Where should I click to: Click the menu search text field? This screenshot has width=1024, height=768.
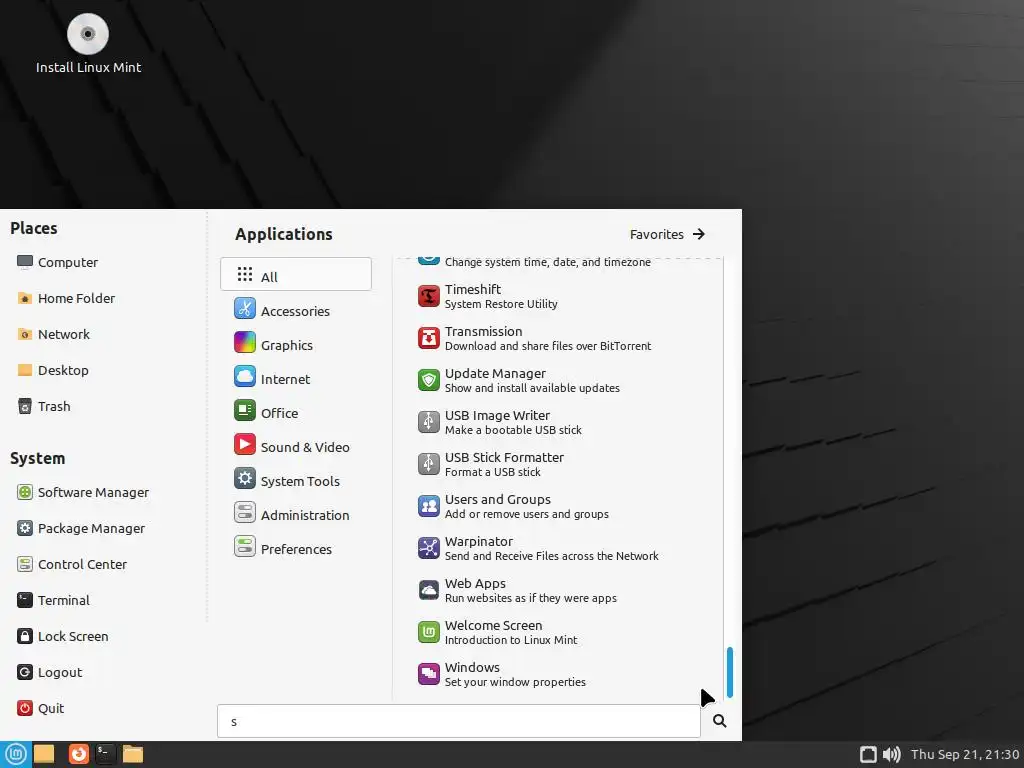click(458, 721)
